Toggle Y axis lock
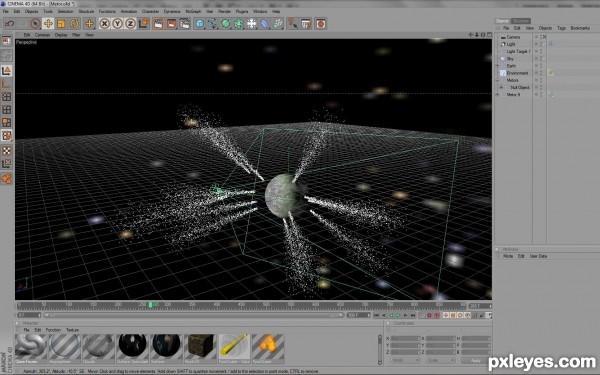This screenshot has height=375, width=600. click(x=117, y=24)
